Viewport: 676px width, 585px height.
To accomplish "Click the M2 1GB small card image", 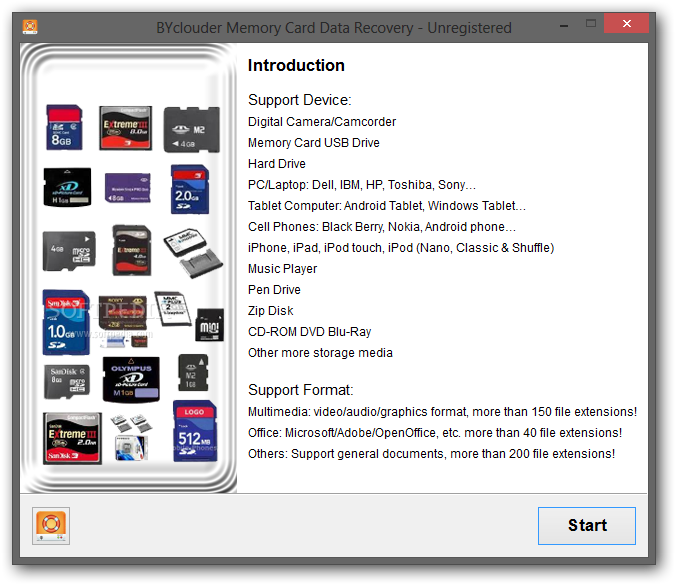I will pyautogui.click(x=193, y=373).
